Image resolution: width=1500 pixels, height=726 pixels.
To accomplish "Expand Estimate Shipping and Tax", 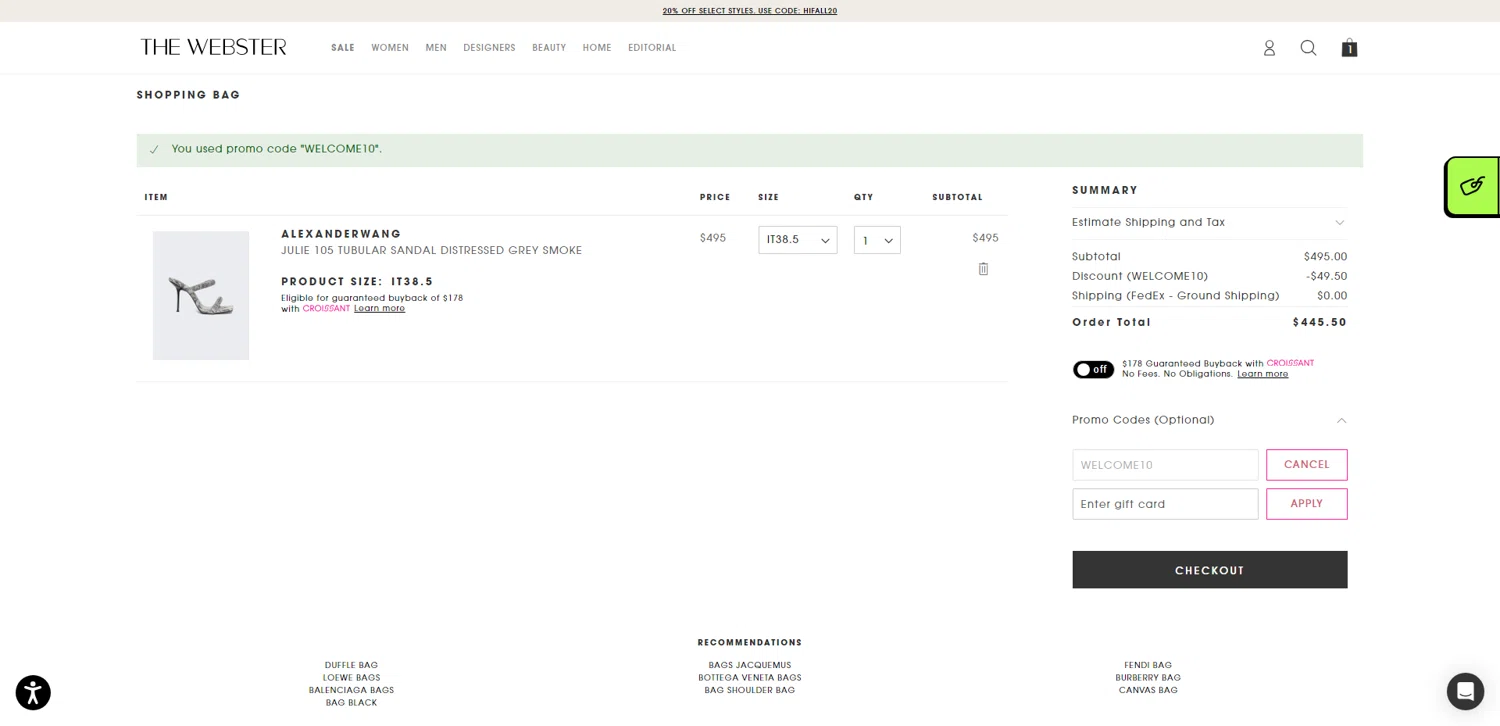I will pyautogui.click(x=1209, y=222).
